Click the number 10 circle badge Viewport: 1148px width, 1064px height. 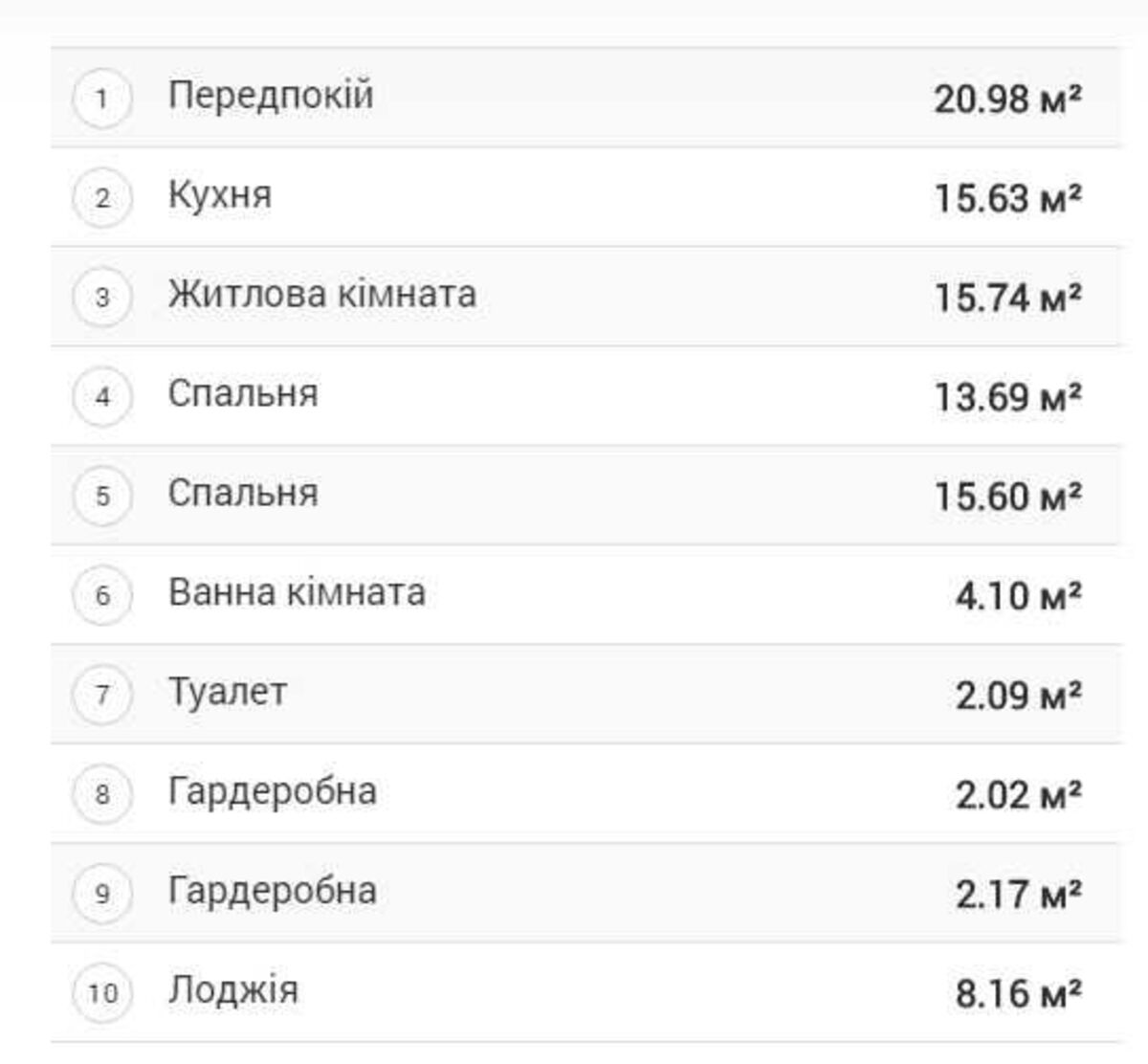coord(102,992)
